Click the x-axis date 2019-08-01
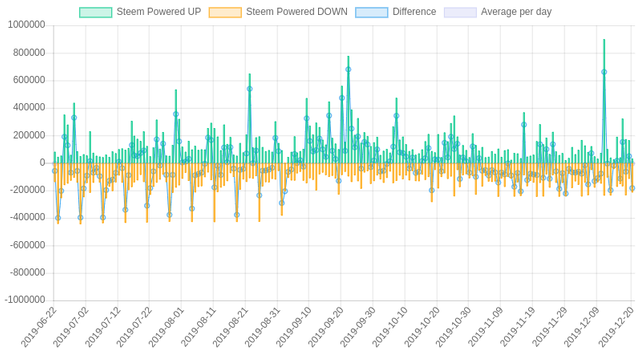This screenshot has width=640, height=361. 166,327
